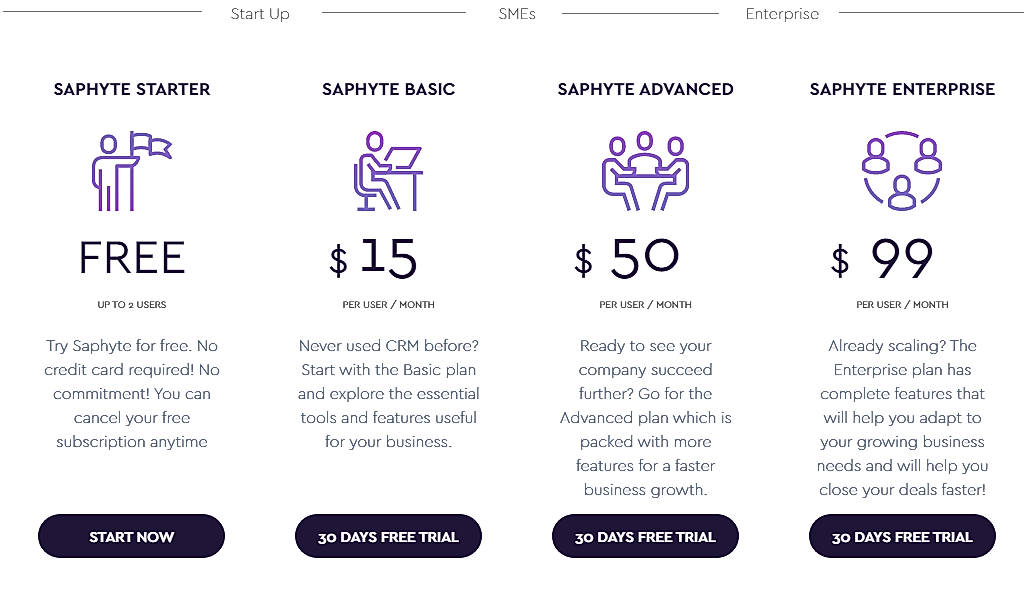Screen dimensions: 1031x594
Task: Open the SMEs pricing tab
Action: pos(517,14)
